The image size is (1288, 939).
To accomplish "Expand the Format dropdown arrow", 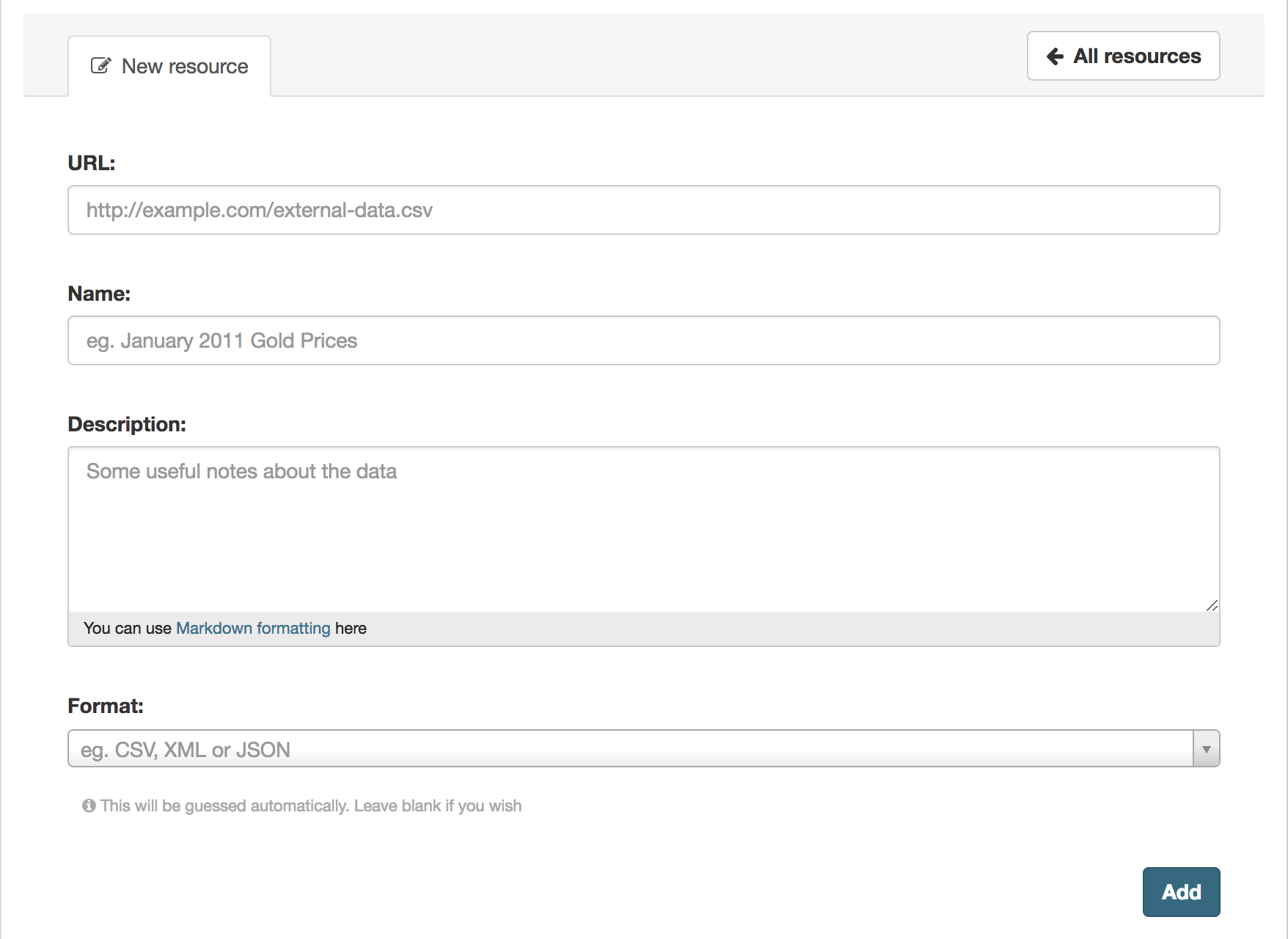I will coord(1206,749).
